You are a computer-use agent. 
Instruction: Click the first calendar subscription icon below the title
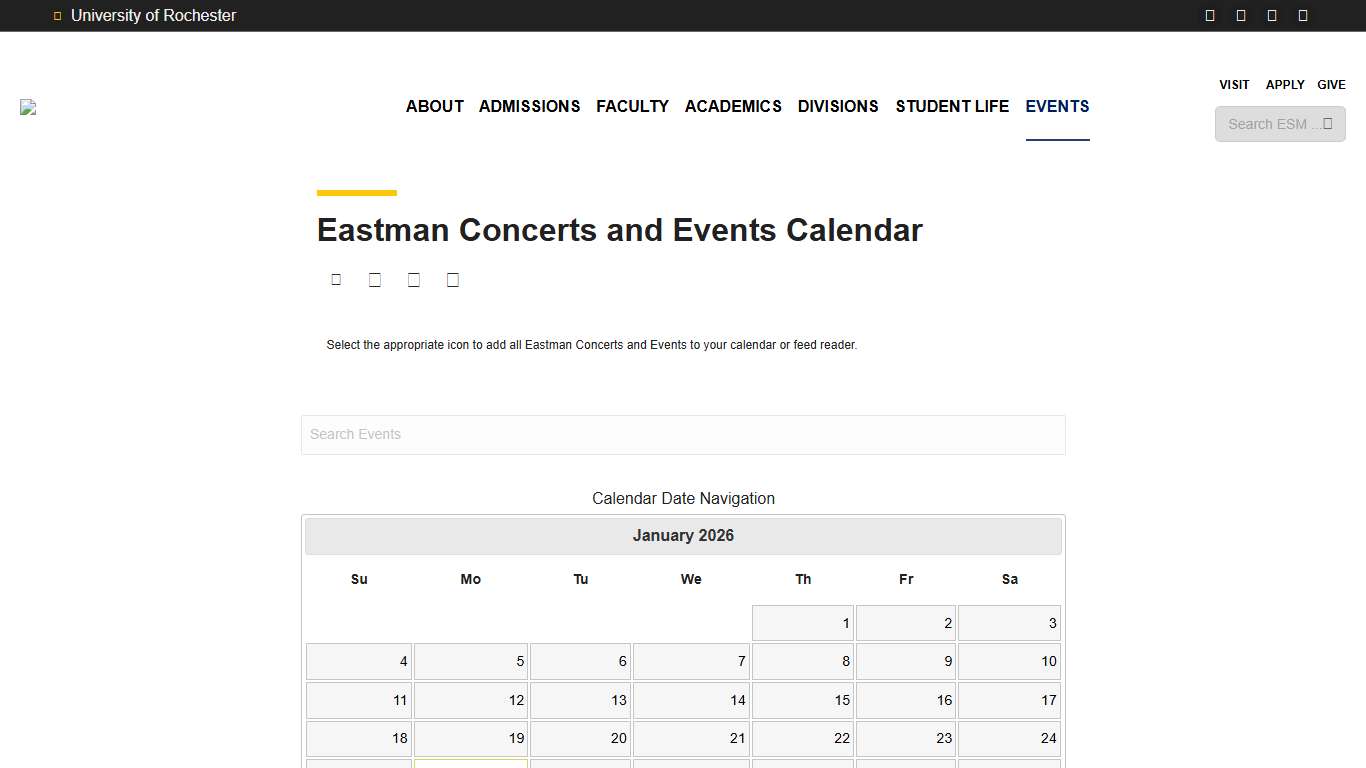[336, 279]
